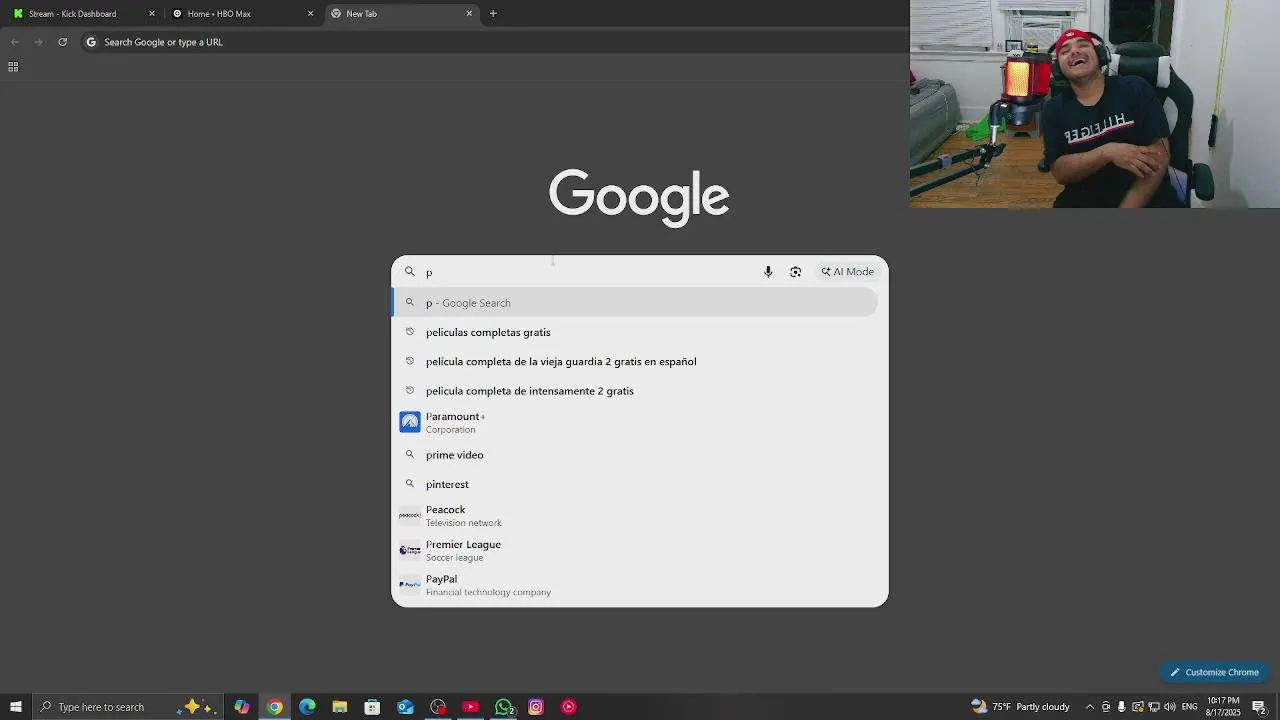The image size is (1280, 720).
Task: Open YouTube Music taskbar icon
Action: click(x=568, y=707)
